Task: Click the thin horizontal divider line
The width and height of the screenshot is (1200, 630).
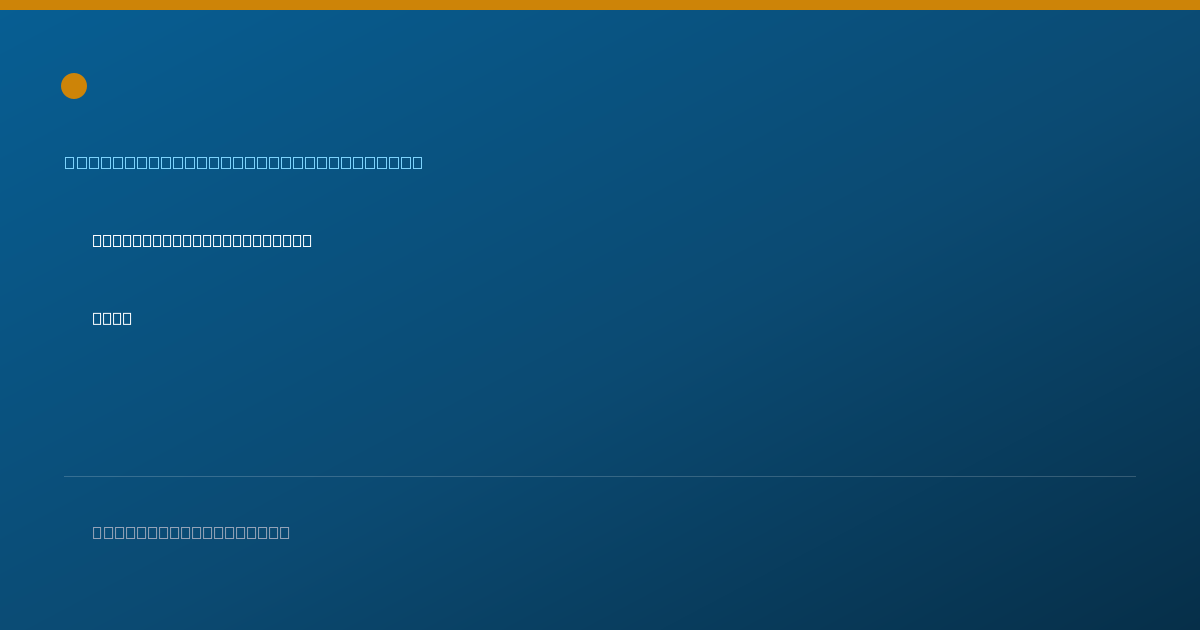Action: [600, 476]
